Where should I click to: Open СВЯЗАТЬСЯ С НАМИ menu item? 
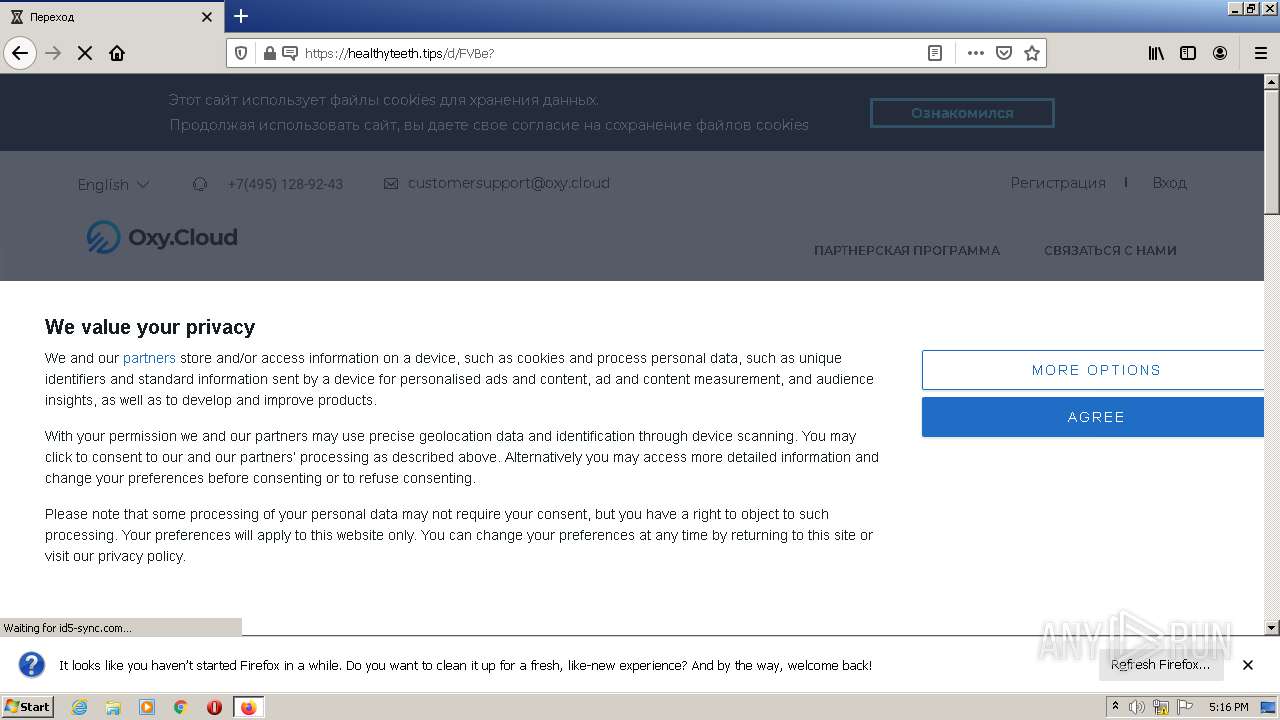tap(1110, 251)
